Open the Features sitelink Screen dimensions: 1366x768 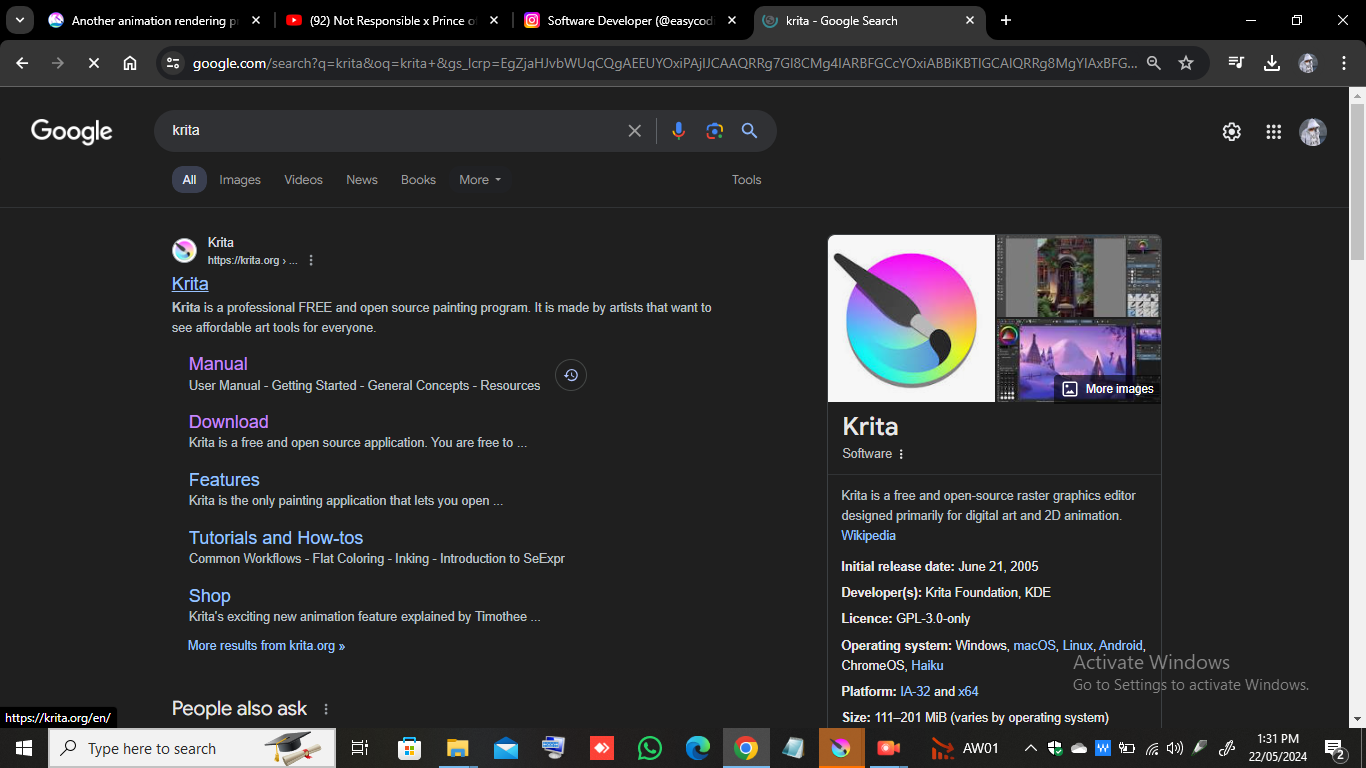click(x=224, y=480)
